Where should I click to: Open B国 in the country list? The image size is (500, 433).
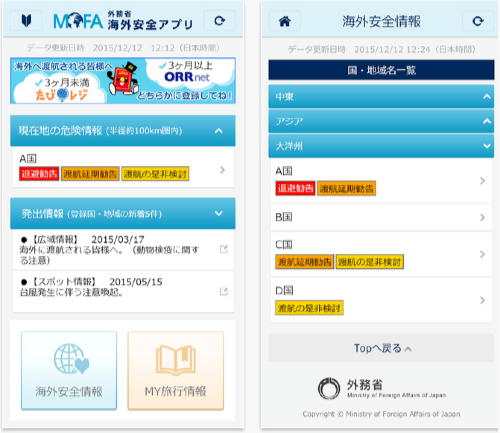pyautogui.click(x=381, y=217)
